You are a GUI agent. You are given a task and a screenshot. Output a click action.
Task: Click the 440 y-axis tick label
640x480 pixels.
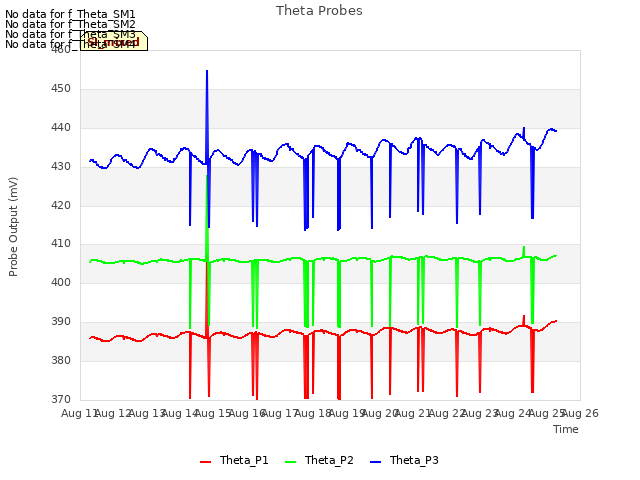coord(61,128)
